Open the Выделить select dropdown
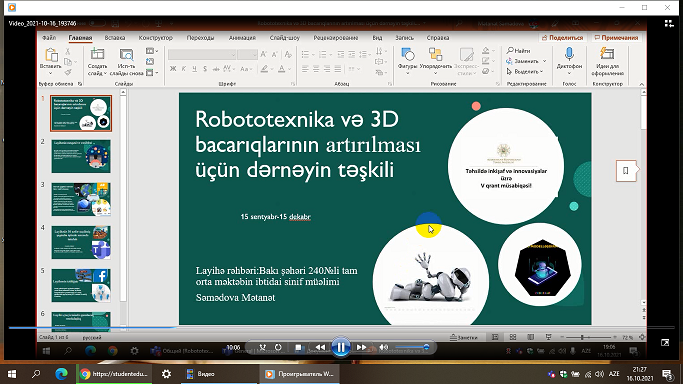The width and height of the screenshot is (683, 384). point(525,71)
